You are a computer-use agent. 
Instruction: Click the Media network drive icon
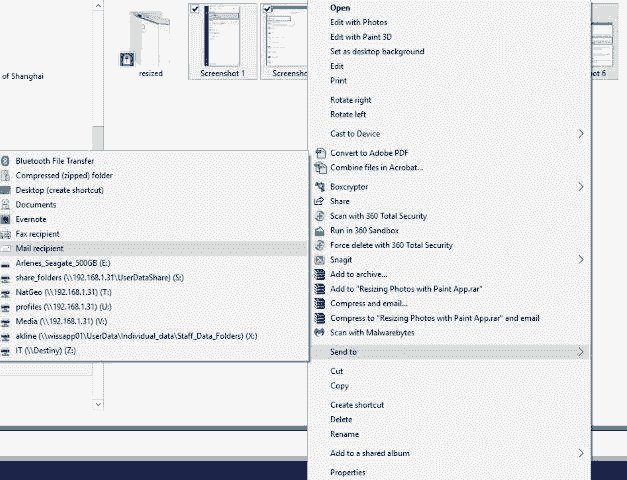5,322
